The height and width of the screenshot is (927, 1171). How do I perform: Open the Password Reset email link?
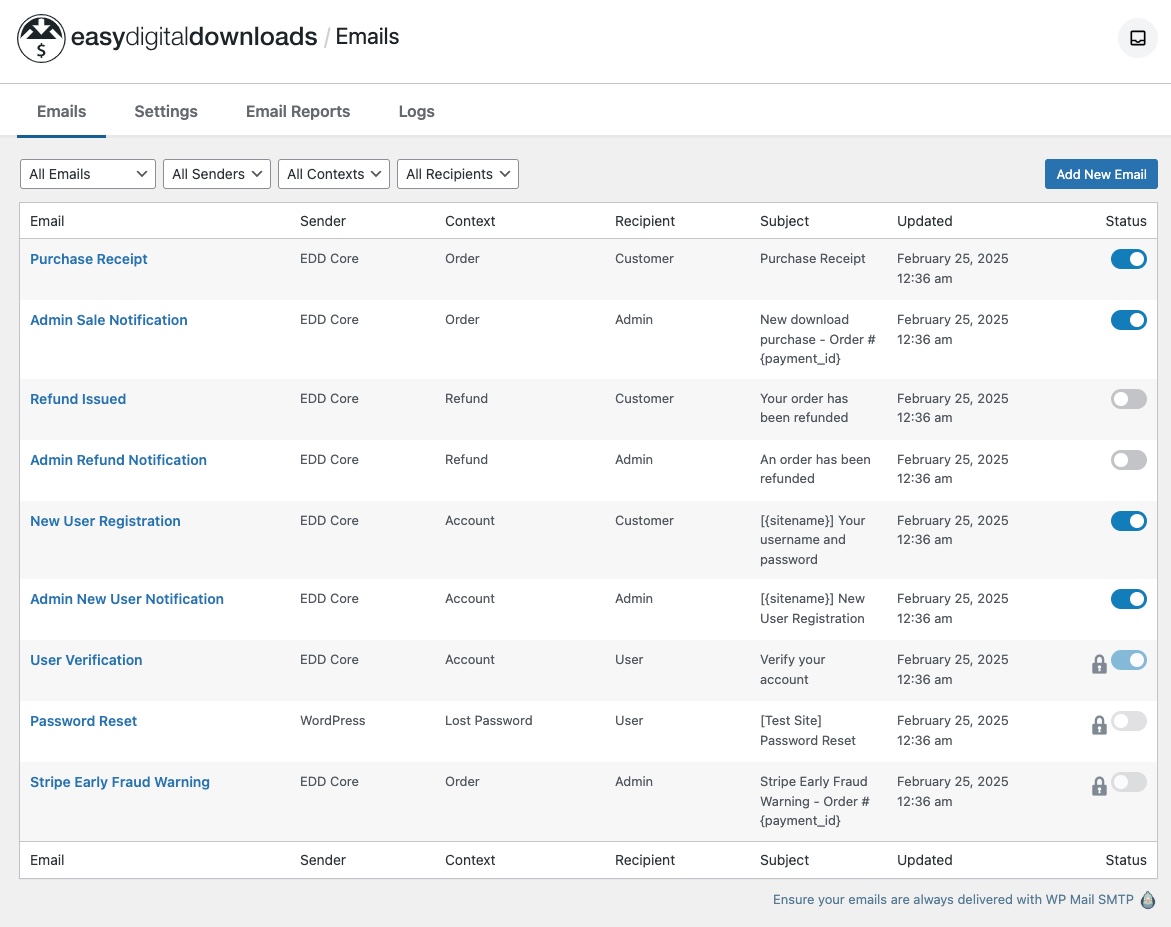coord(84,722)
